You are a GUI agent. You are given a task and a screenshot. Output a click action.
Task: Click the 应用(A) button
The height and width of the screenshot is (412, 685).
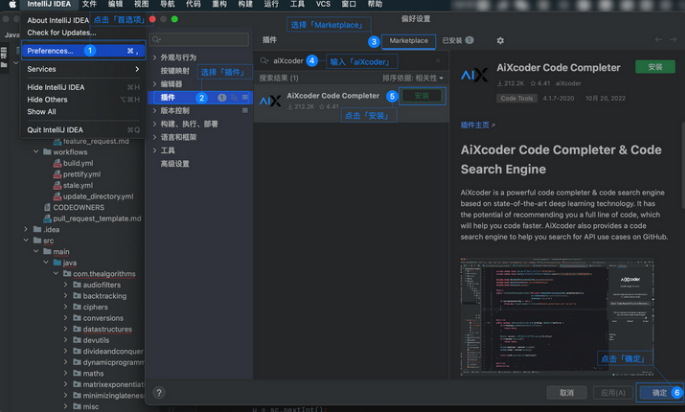pyautogui.click(x=613, y=393)
